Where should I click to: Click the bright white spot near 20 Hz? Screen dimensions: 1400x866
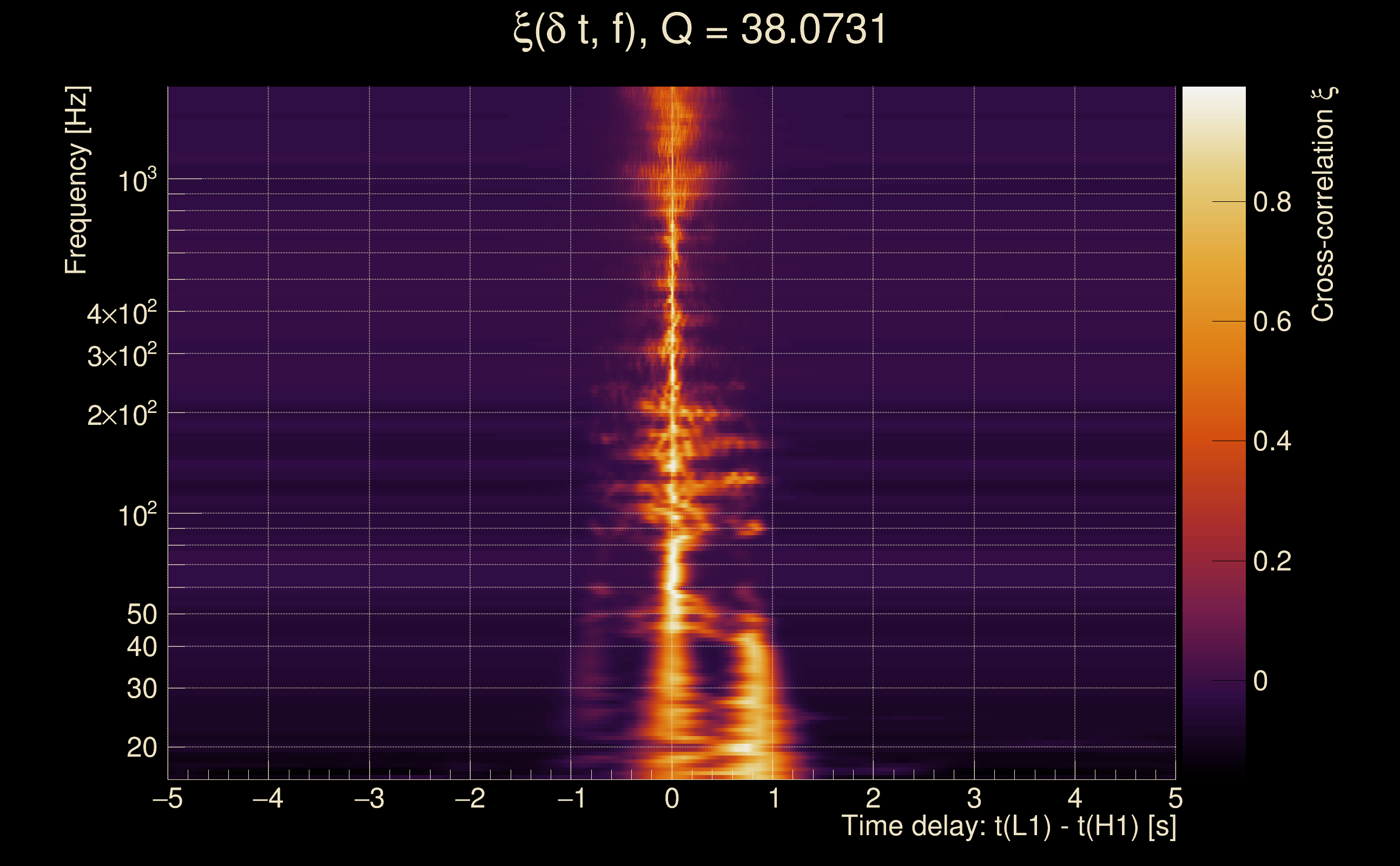[742, 747]
